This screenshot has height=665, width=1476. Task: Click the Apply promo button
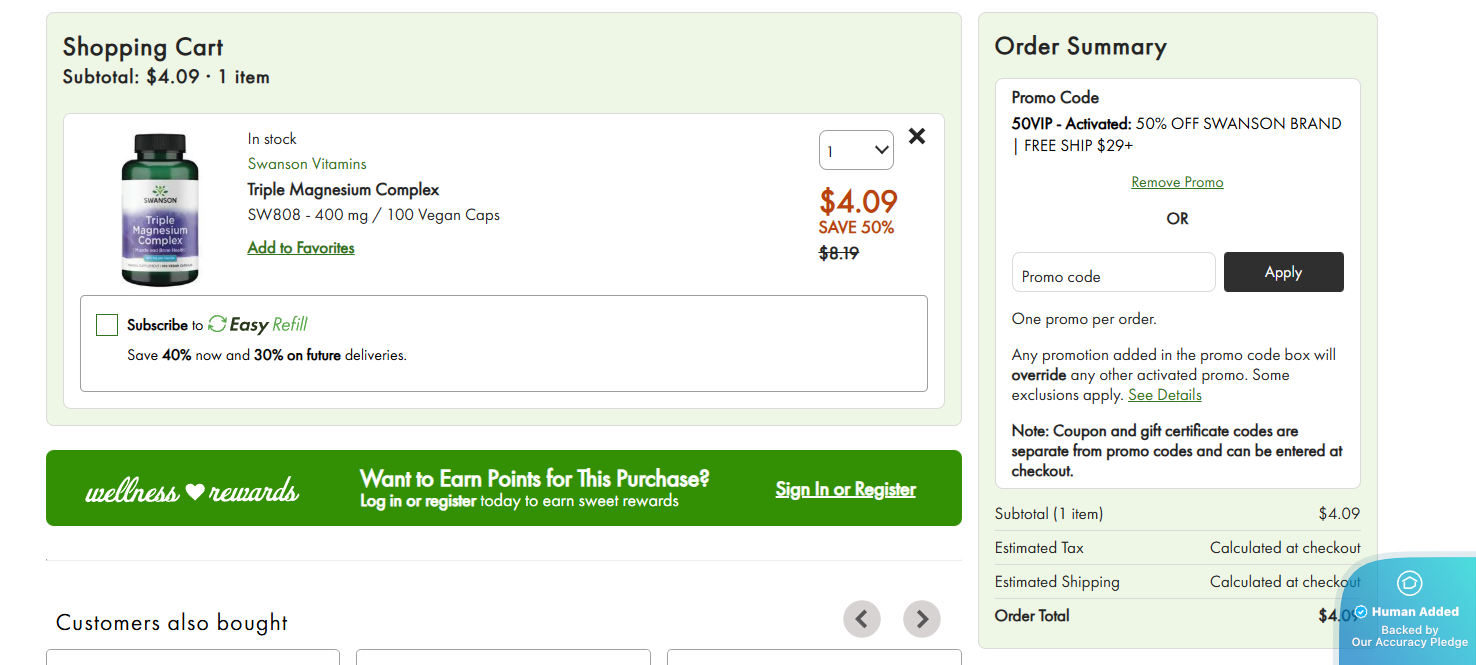[1283, 272]
